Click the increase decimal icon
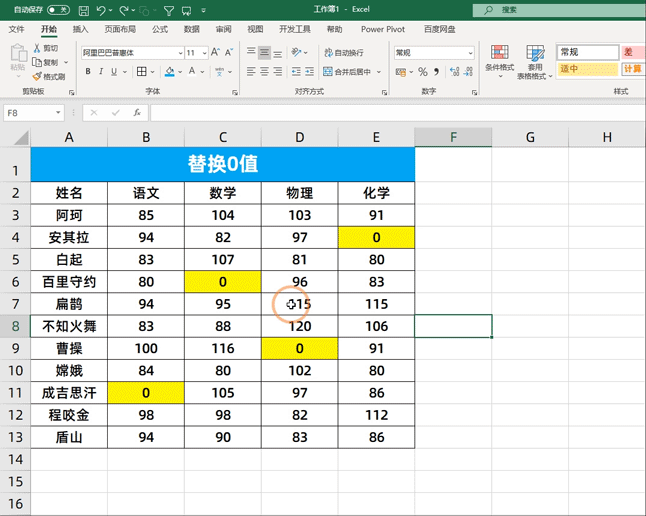646x516 pixels. 454,72
